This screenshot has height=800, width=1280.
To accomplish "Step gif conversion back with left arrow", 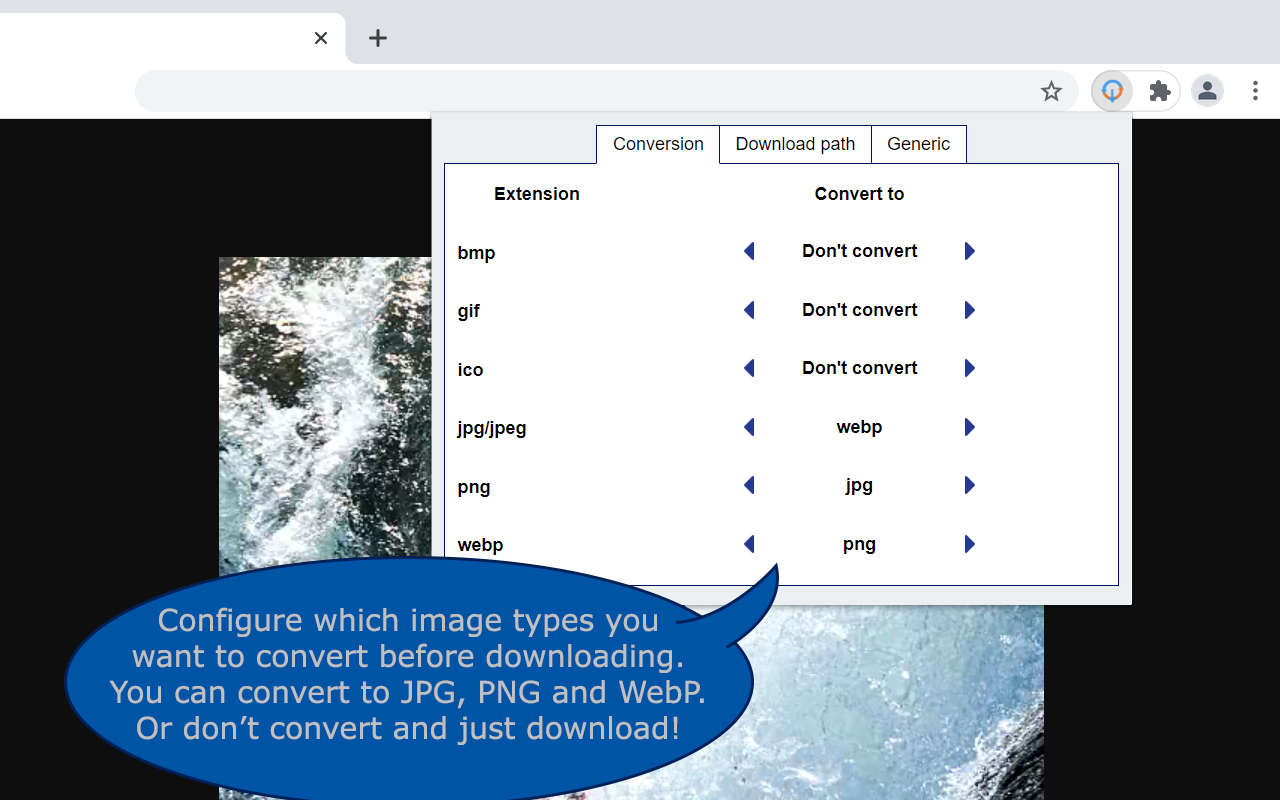I will [749, 310].
